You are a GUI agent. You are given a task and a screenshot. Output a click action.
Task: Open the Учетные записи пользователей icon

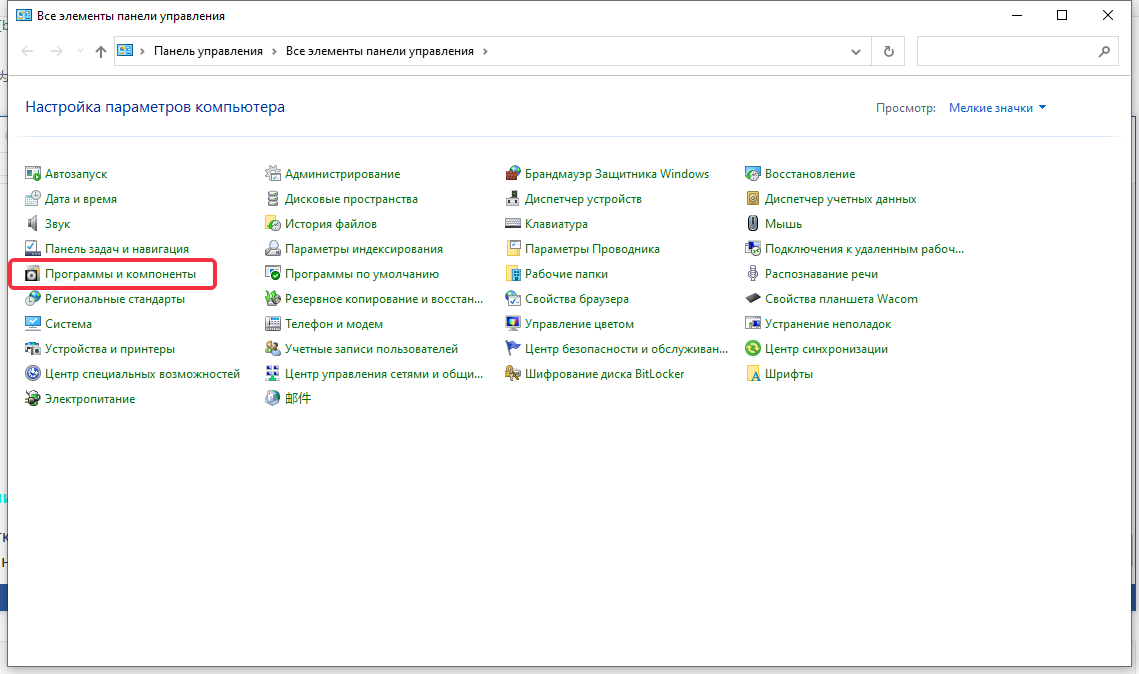tap(272, 349)
